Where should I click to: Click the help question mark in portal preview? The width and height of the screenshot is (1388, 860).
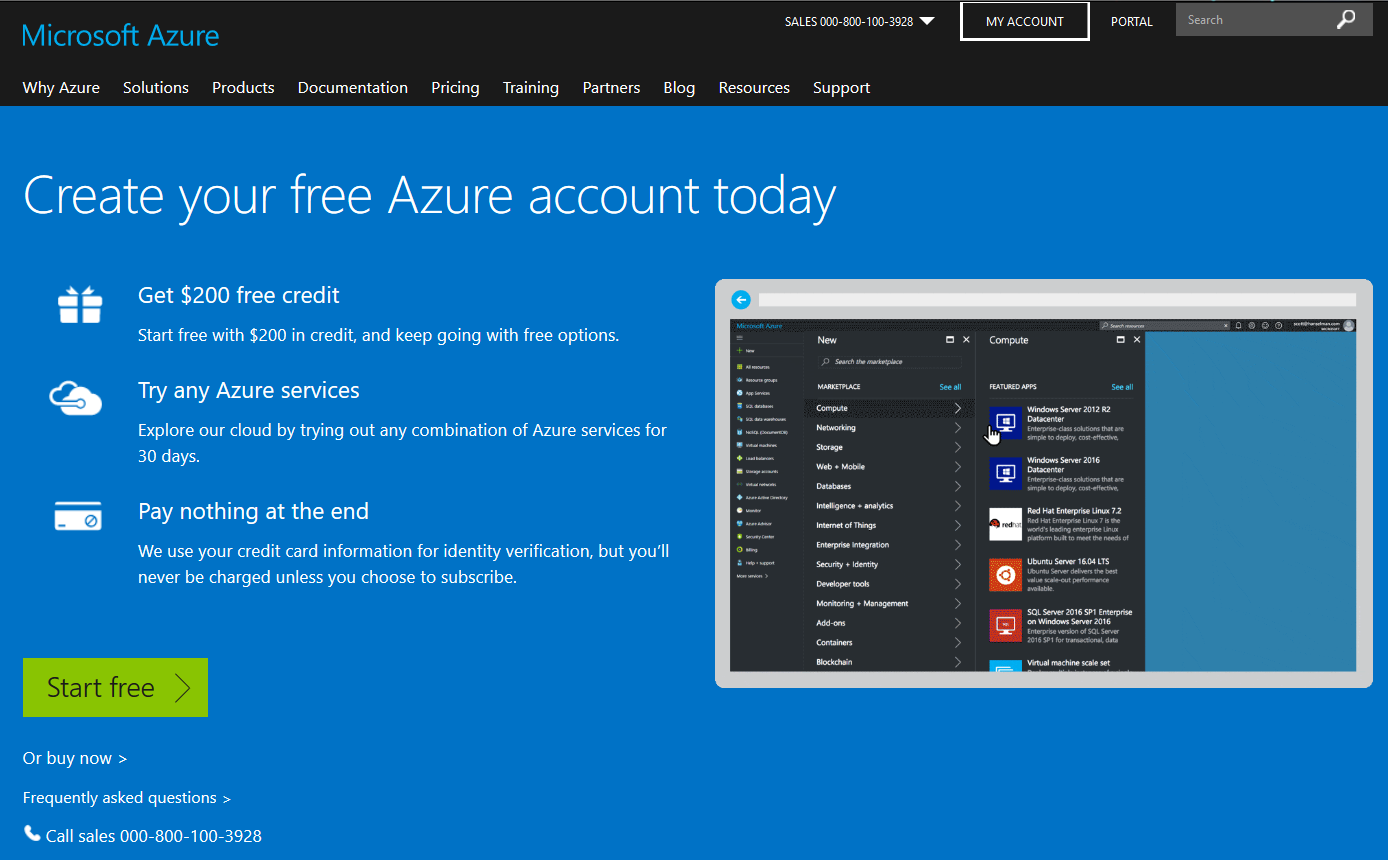[1278, 326]
